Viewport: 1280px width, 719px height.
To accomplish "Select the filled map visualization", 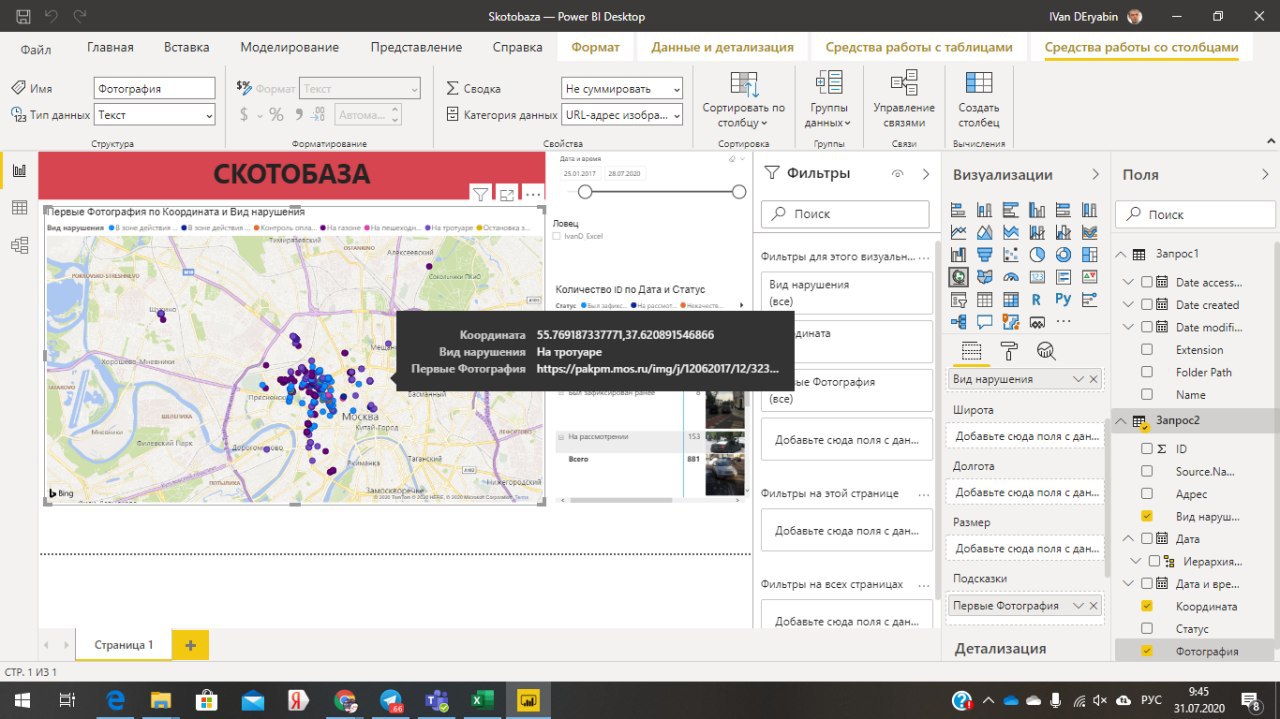I will click(x=985, y=277).
